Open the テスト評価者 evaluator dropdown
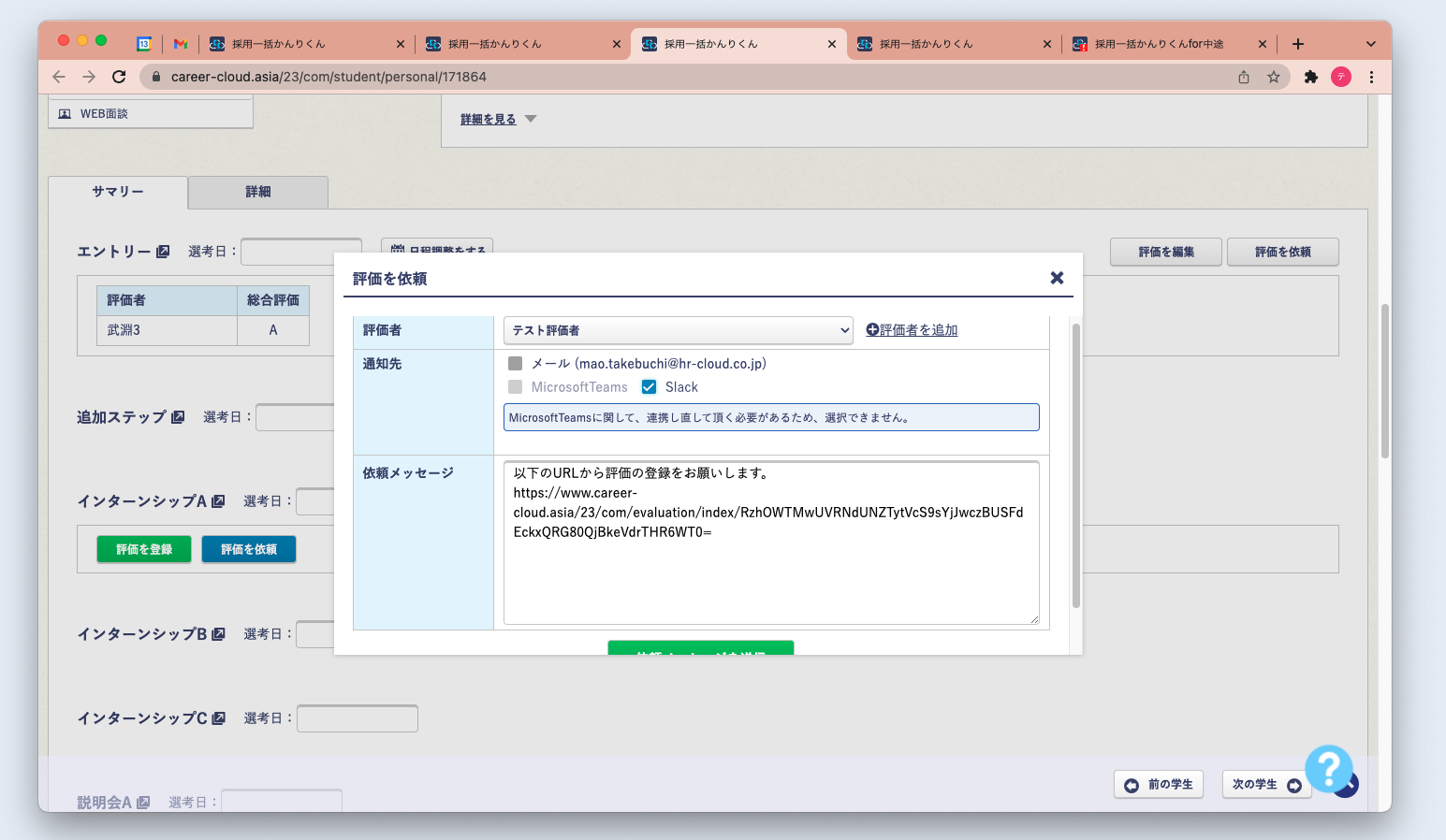Image resolution: width=1446 pixels, height=840 pixels. (678, 330)
